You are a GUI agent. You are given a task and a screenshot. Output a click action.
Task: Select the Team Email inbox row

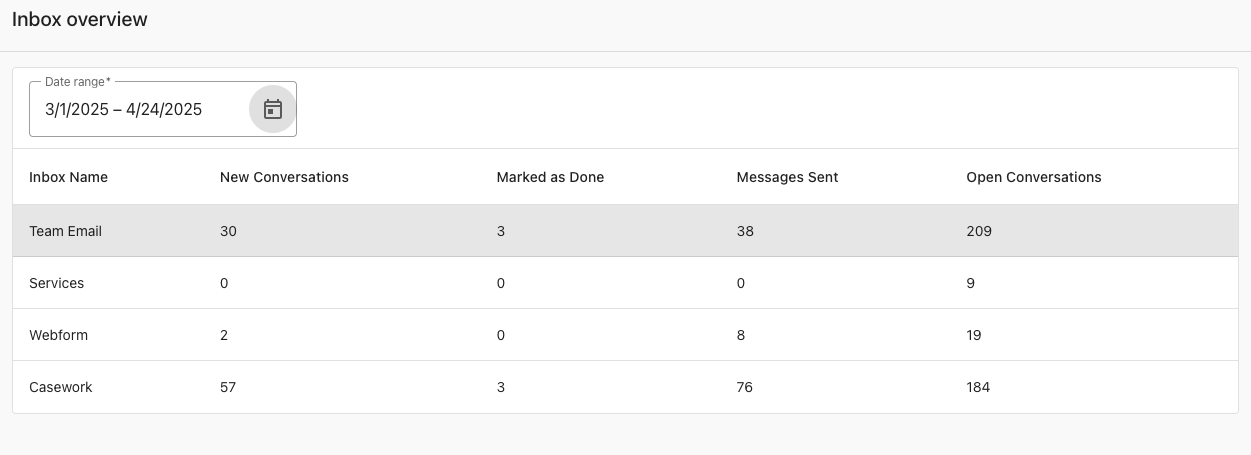tap(66, 231)
